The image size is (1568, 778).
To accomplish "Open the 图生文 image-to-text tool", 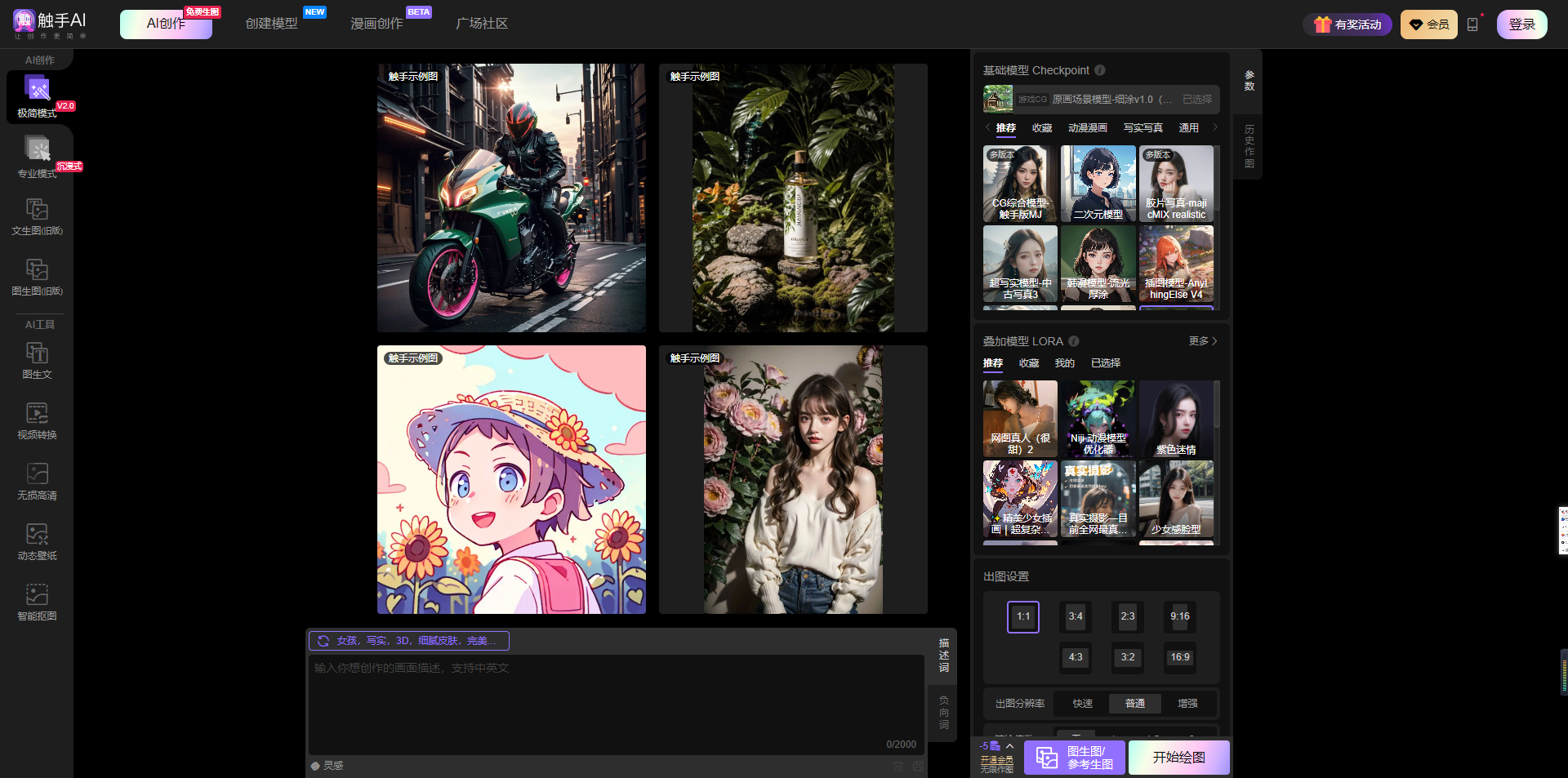I will [38, 360].
